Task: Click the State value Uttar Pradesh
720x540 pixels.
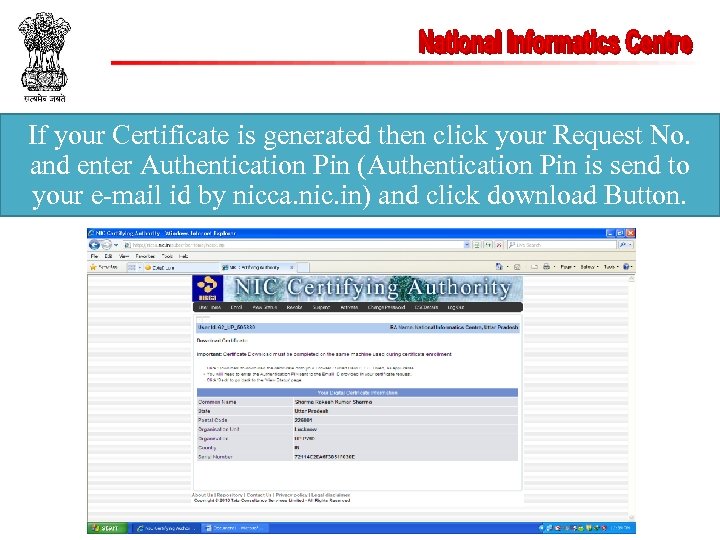Action: pyautogui.click(x=311, y=411)
